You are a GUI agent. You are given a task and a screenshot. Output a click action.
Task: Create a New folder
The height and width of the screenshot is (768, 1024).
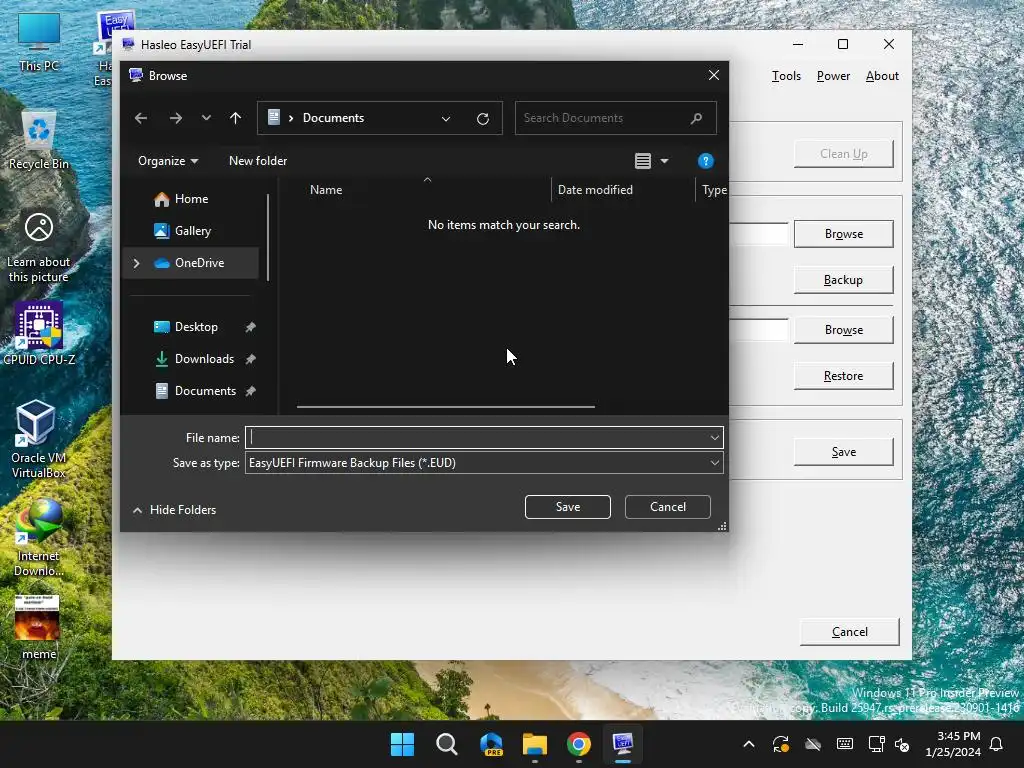(x=258, y=161)
